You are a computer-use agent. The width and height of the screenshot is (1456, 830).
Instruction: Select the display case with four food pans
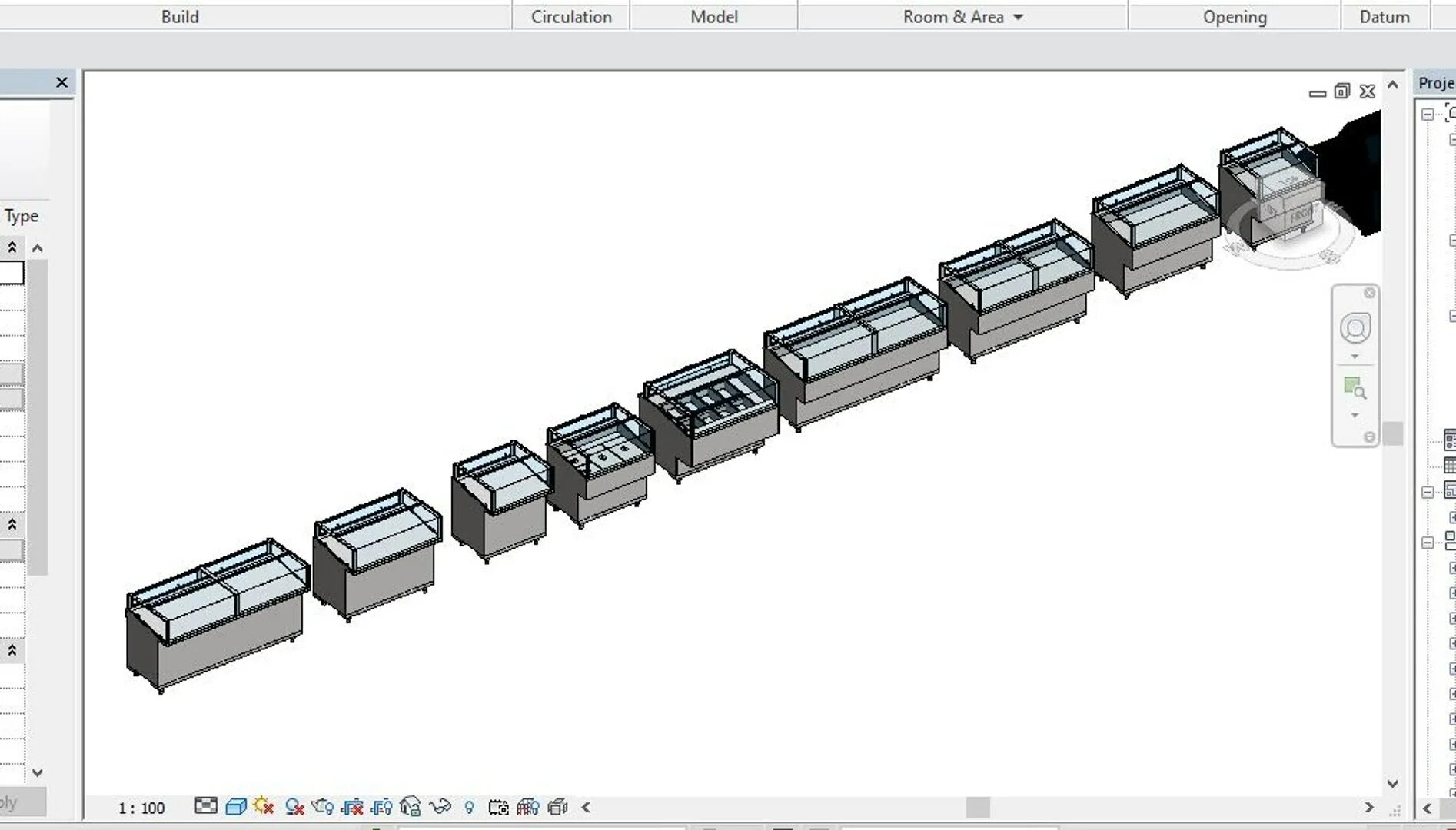[710, 415]
